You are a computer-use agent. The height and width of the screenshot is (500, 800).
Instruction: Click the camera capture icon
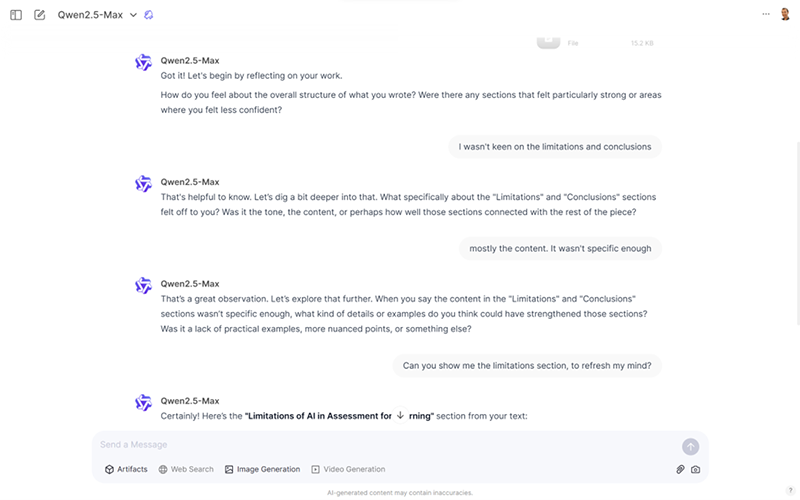695,469
